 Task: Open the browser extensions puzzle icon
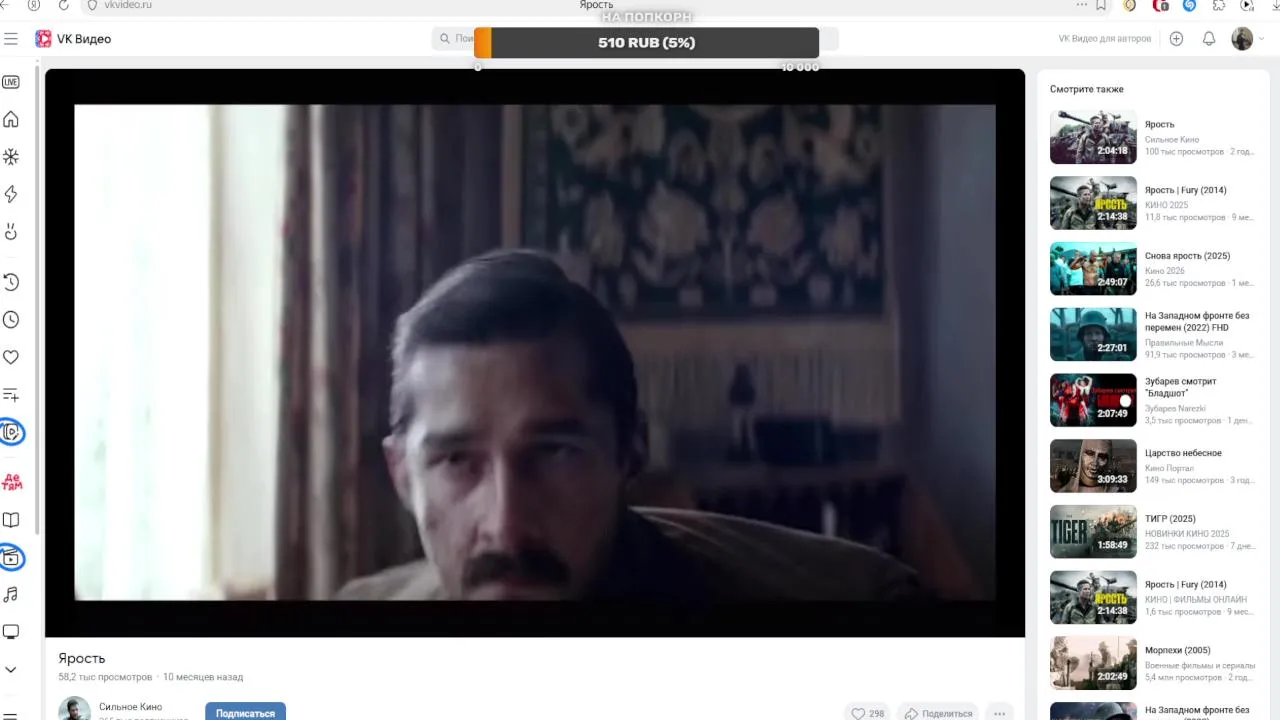click(x=1218, y=5)
